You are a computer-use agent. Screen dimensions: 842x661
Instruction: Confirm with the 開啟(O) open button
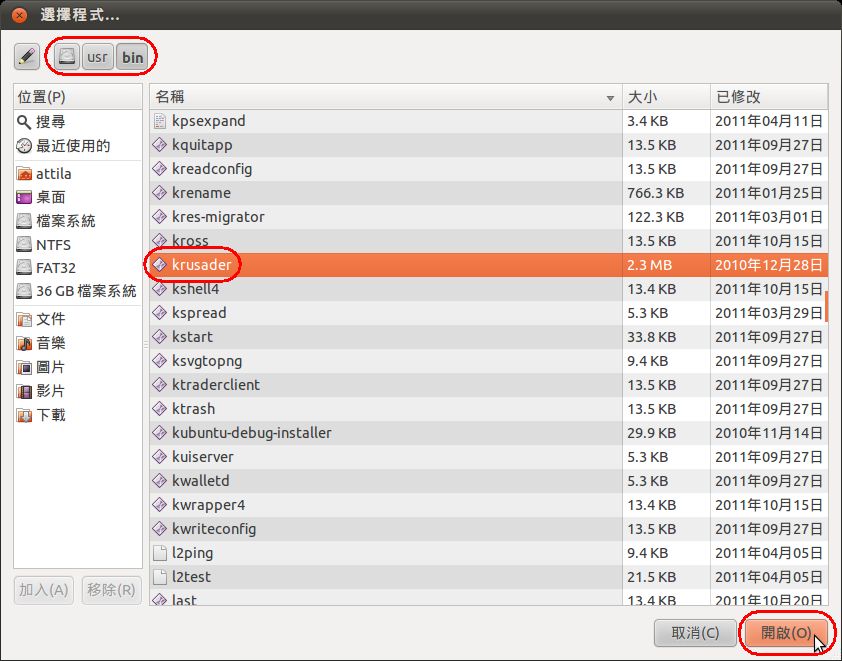pyautogui.click(x=786, y=633)
